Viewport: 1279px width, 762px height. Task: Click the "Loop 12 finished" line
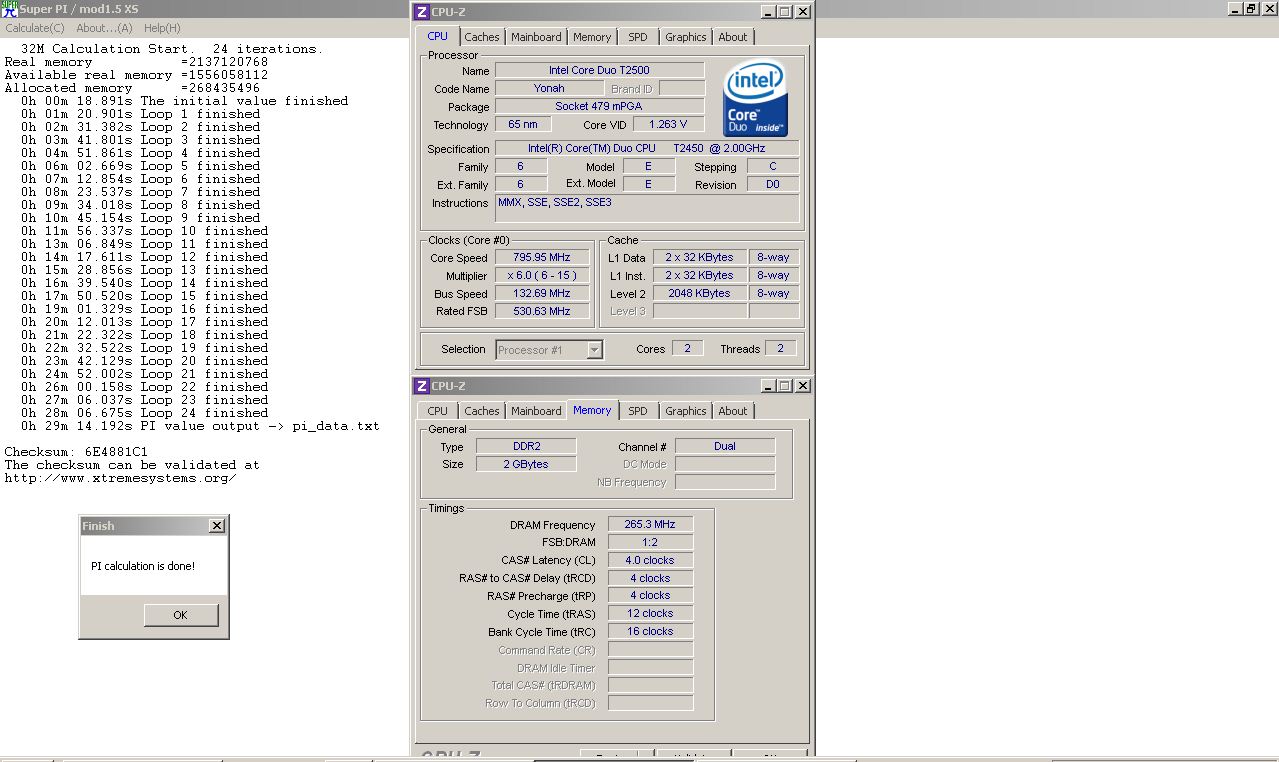click(x=144, y=257)
